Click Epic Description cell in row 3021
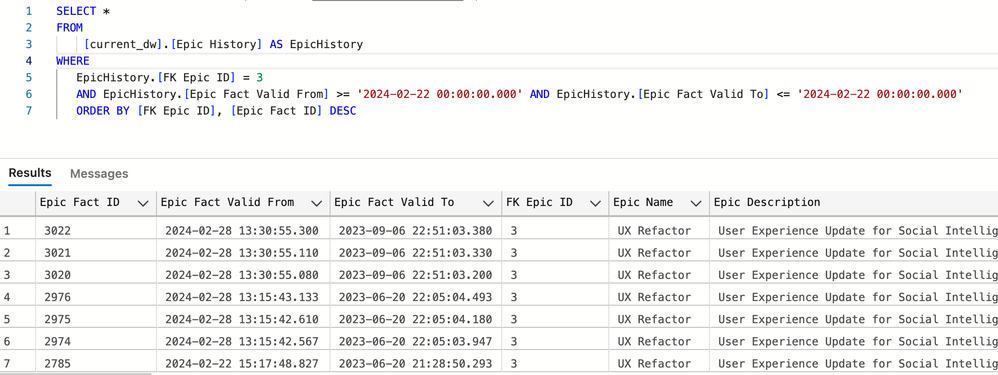Image resolution: width=998 pixels, height=375 pixels. [854, 253]
